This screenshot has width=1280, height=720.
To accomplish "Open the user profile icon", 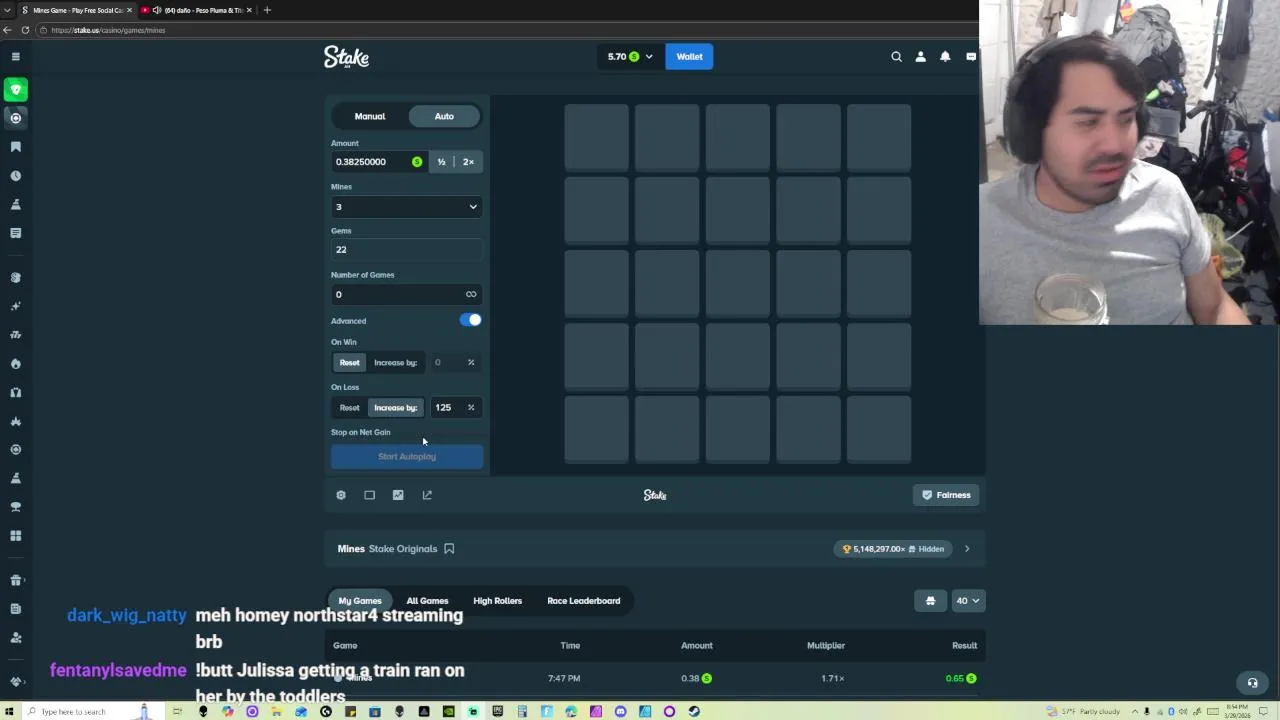I will (x=920, y=57).
